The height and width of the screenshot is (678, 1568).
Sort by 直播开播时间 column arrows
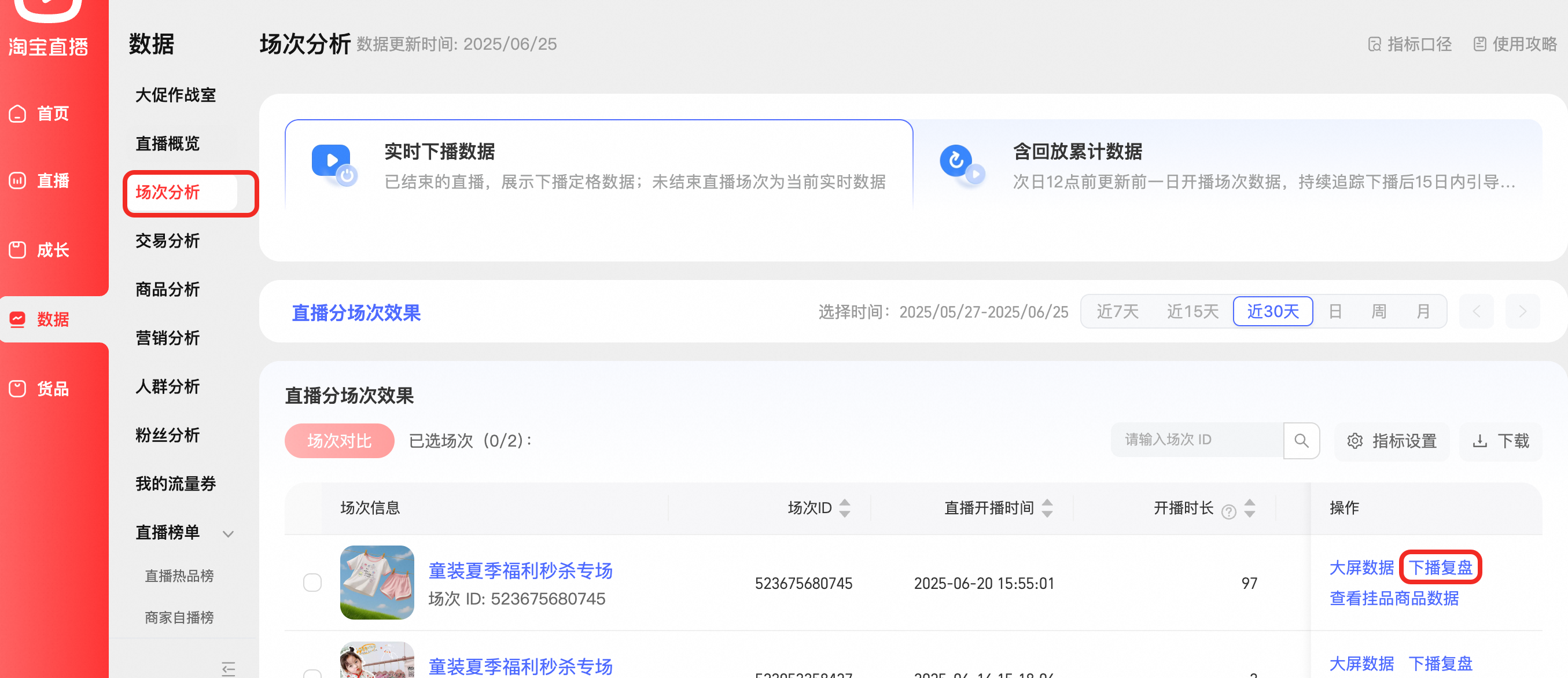click(x=1047, y=507)
